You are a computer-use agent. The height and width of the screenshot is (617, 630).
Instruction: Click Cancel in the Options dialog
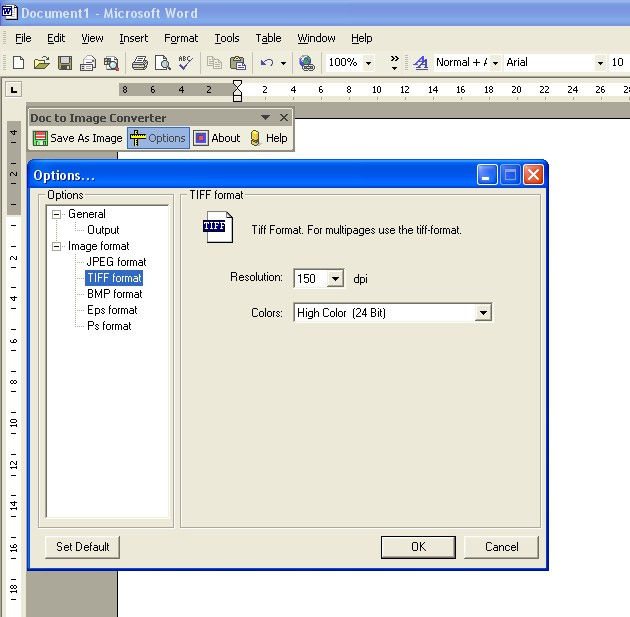tap(501, 547)
